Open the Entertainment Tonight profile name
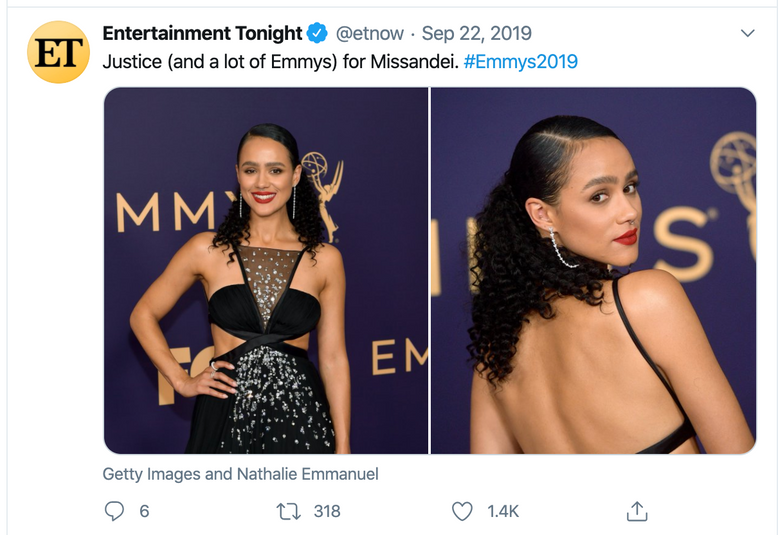778x535 pixels. pos(202,33)
